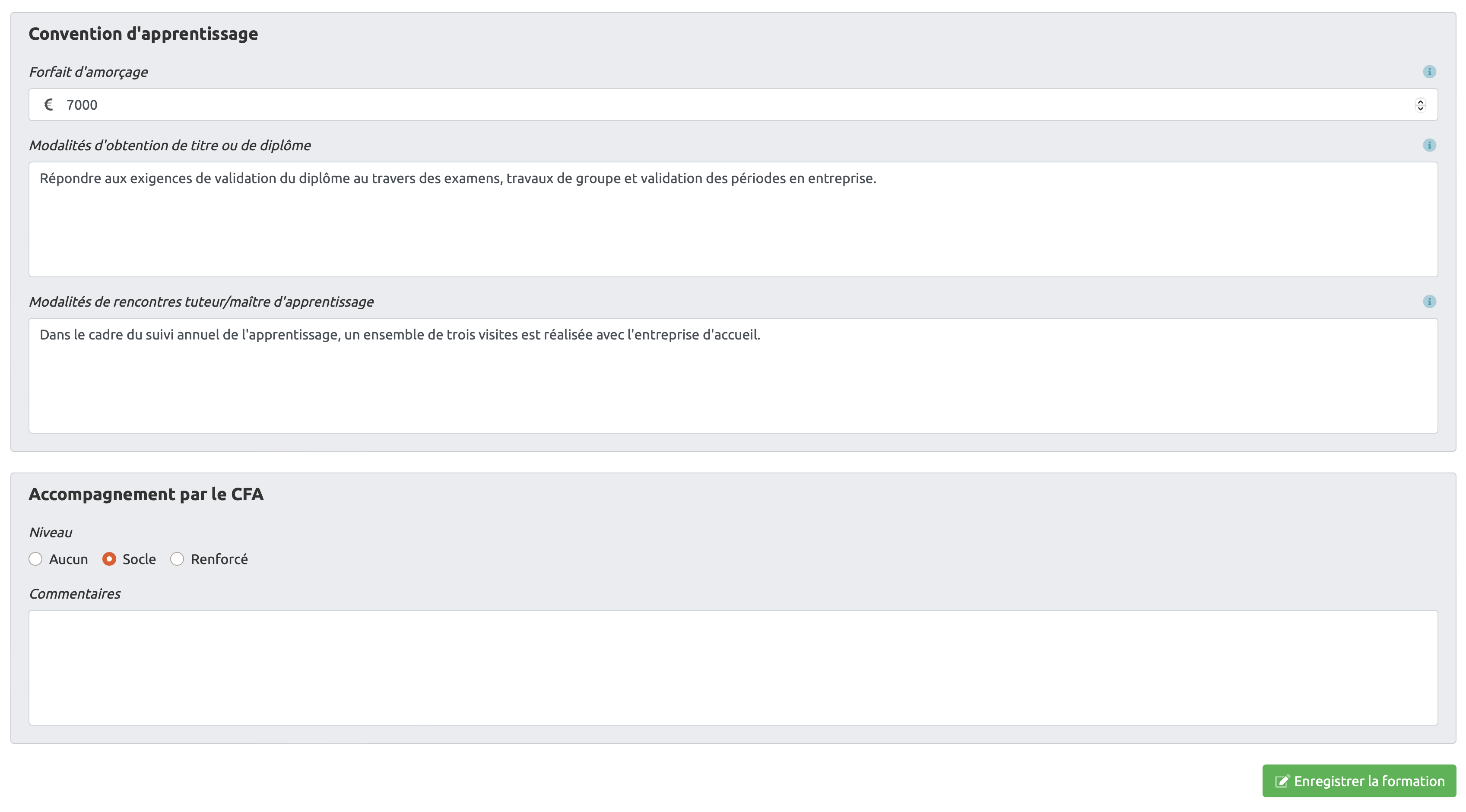Click pencil icon on Enregistrer la formation button

[1282, 781]
